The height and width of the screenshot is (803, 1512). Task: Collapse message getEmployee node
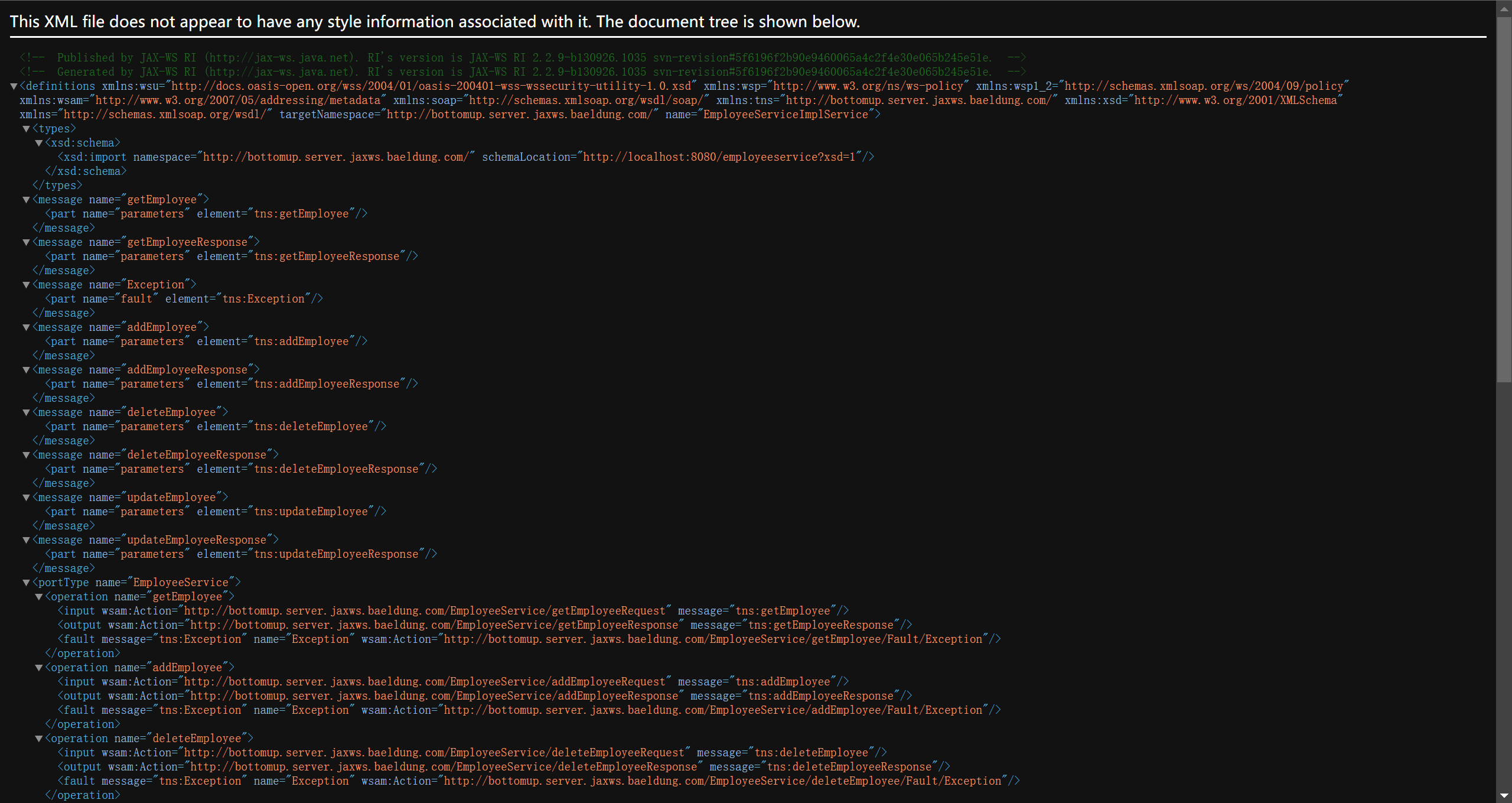click(x=26, y=200)
